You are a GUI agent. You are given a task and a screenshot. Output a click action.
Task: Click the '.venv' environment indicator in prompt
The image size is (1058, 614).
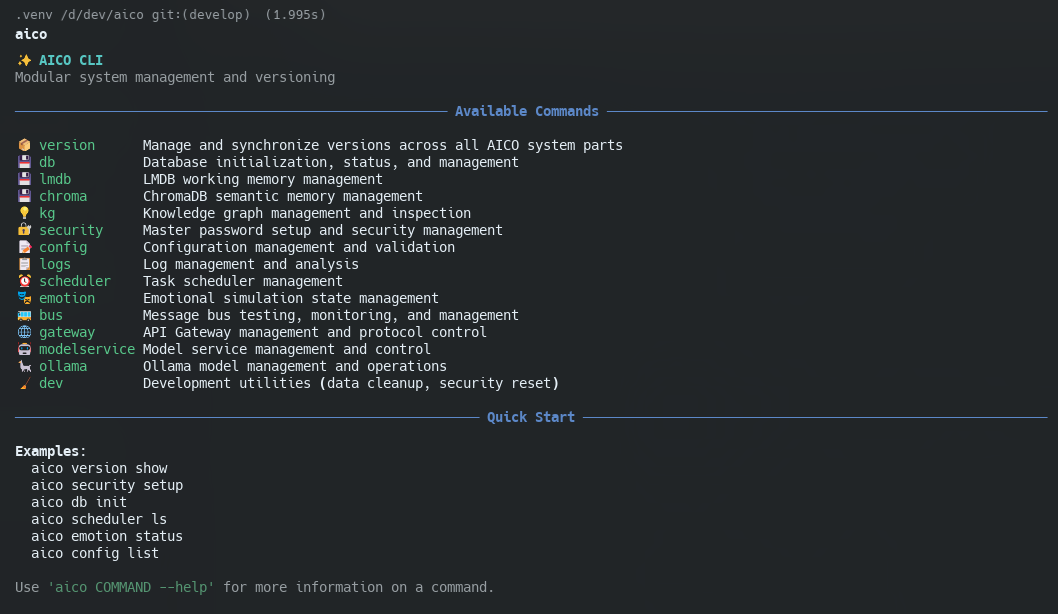click(34, 14)
